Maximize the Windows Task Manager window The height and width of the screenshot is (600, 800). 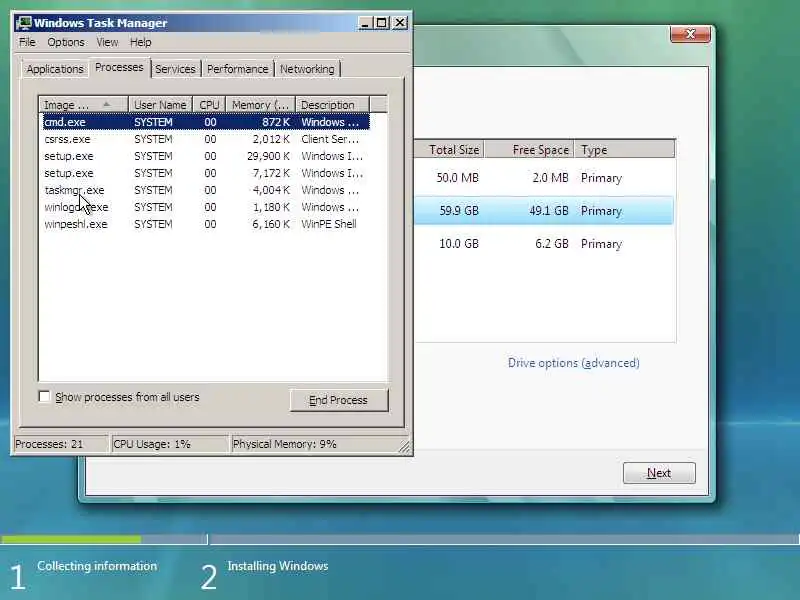click(381, 23)
